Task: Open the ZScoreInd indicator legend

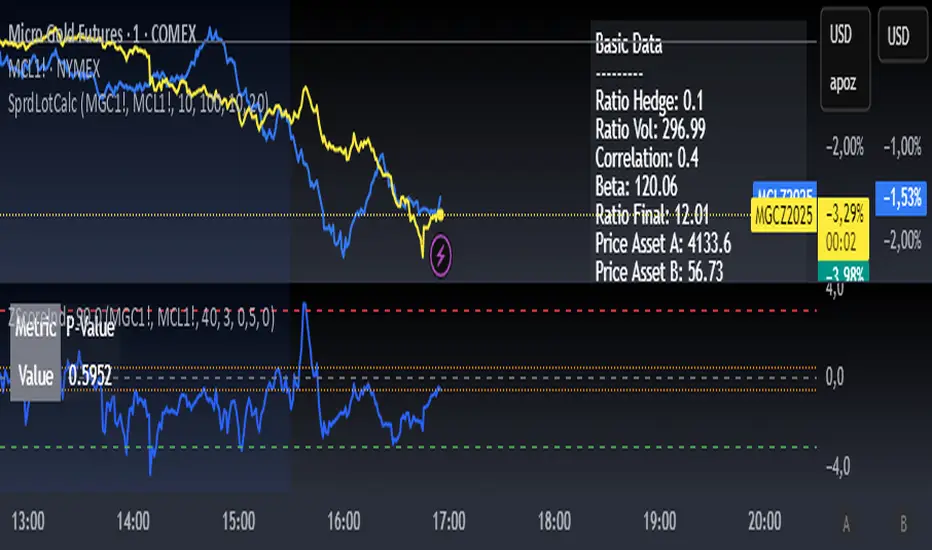Action: [x=141, y=318]
